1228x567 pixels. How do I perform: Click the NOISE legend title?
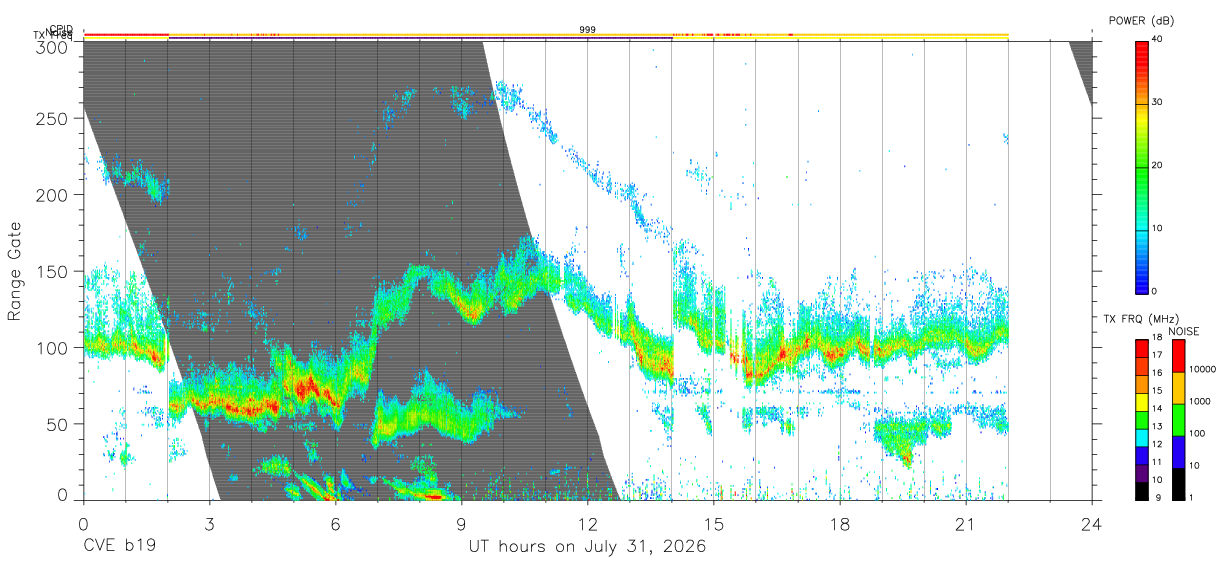pyautogui.click(x=1184, y=331)
